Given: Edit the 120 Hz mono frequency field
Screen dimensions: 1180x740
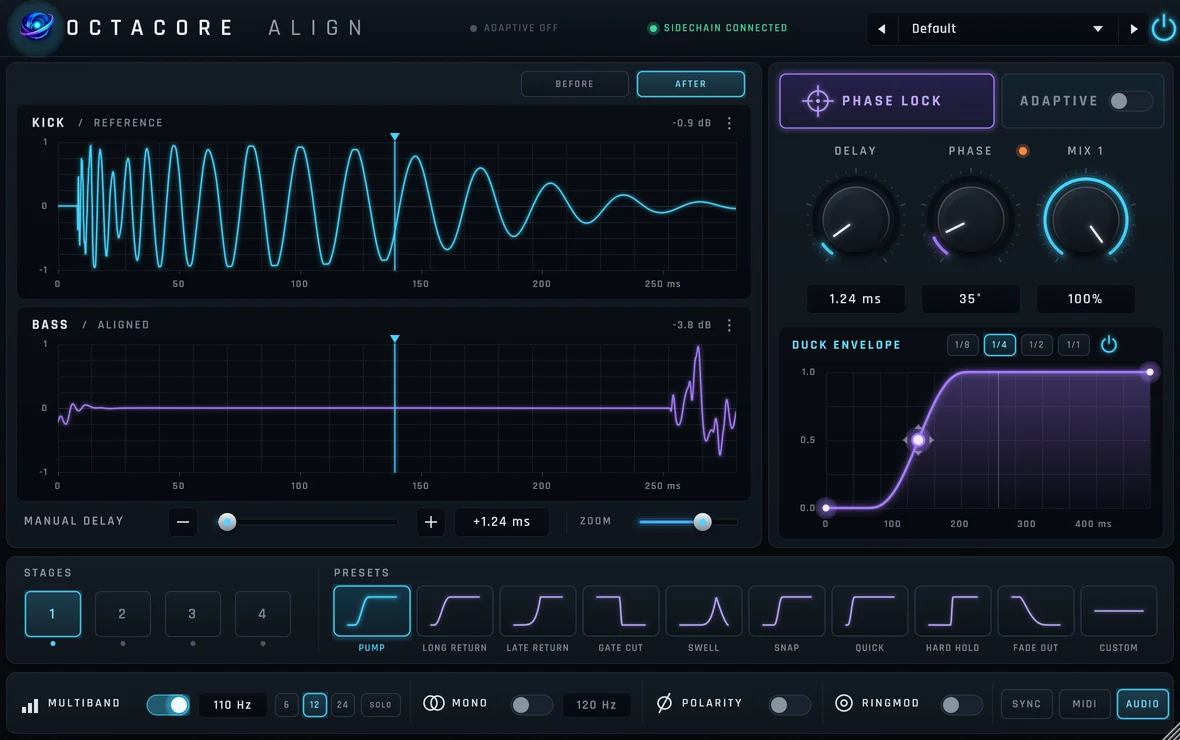Looking at the screenshot, I should coord(596,705).
